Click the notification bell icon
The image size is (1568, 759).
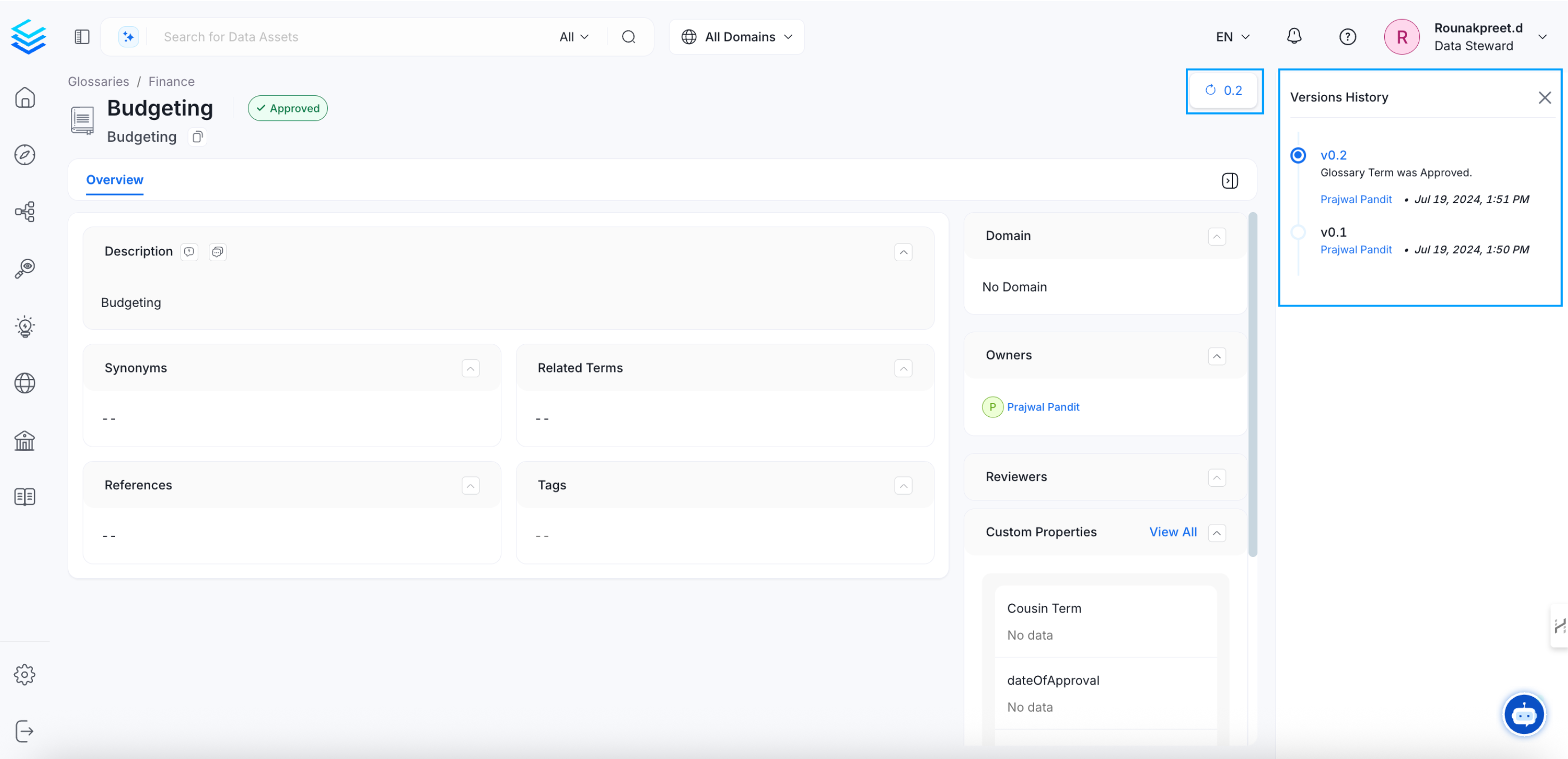point(1294,37)
